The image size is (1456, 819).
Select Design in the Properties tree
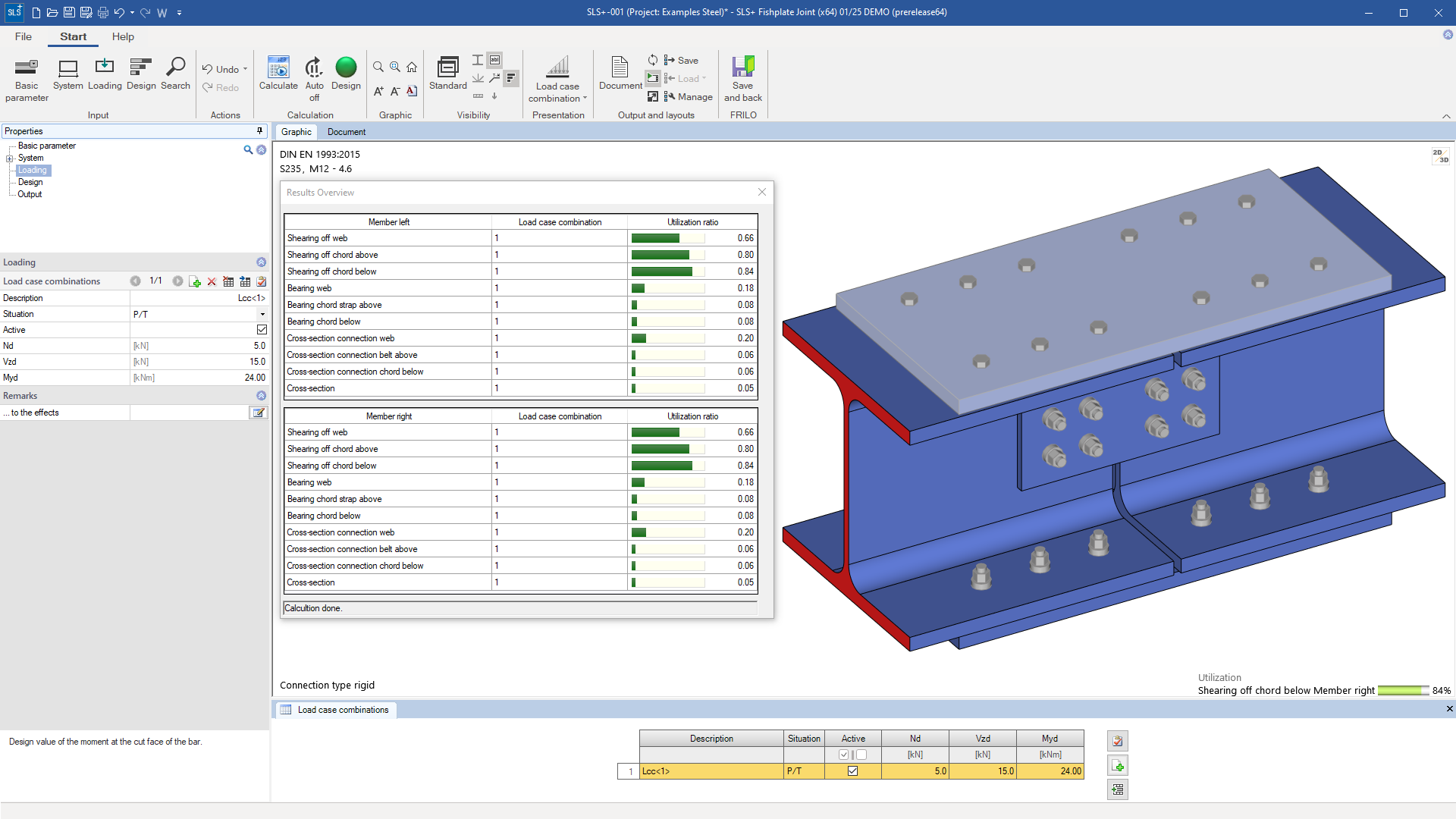[x=30, y=182]
